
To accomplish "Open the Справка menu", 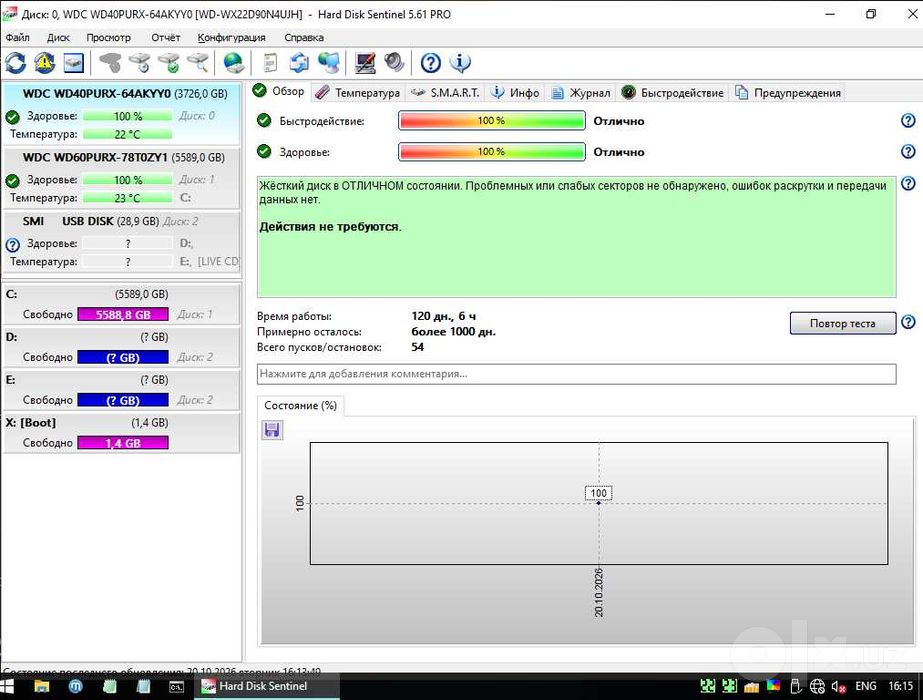I will [x=304, y=37].
